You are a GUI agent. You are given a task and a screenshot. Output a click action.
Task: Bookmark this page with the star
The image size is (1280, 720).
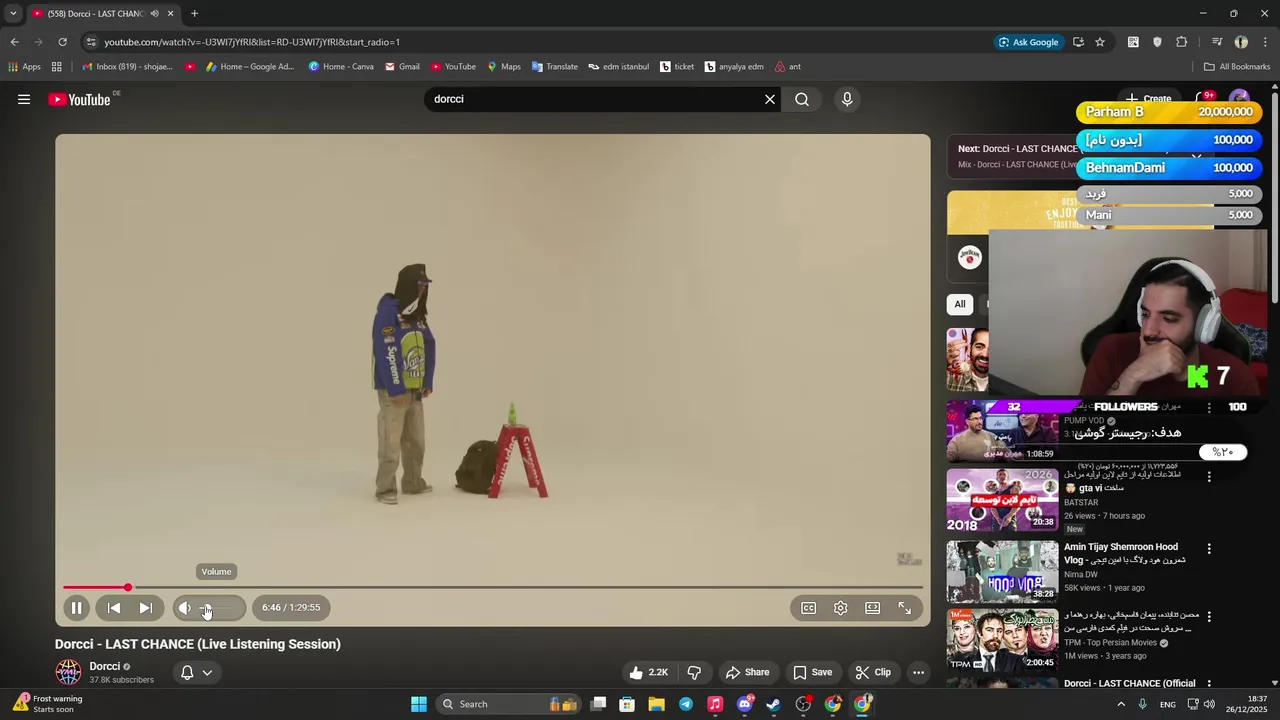tap(1100, 42)
